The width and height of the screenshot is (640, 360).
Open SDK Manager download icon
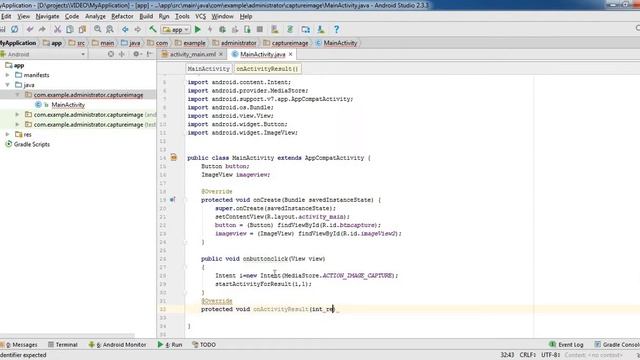click(x=321, y=29)
